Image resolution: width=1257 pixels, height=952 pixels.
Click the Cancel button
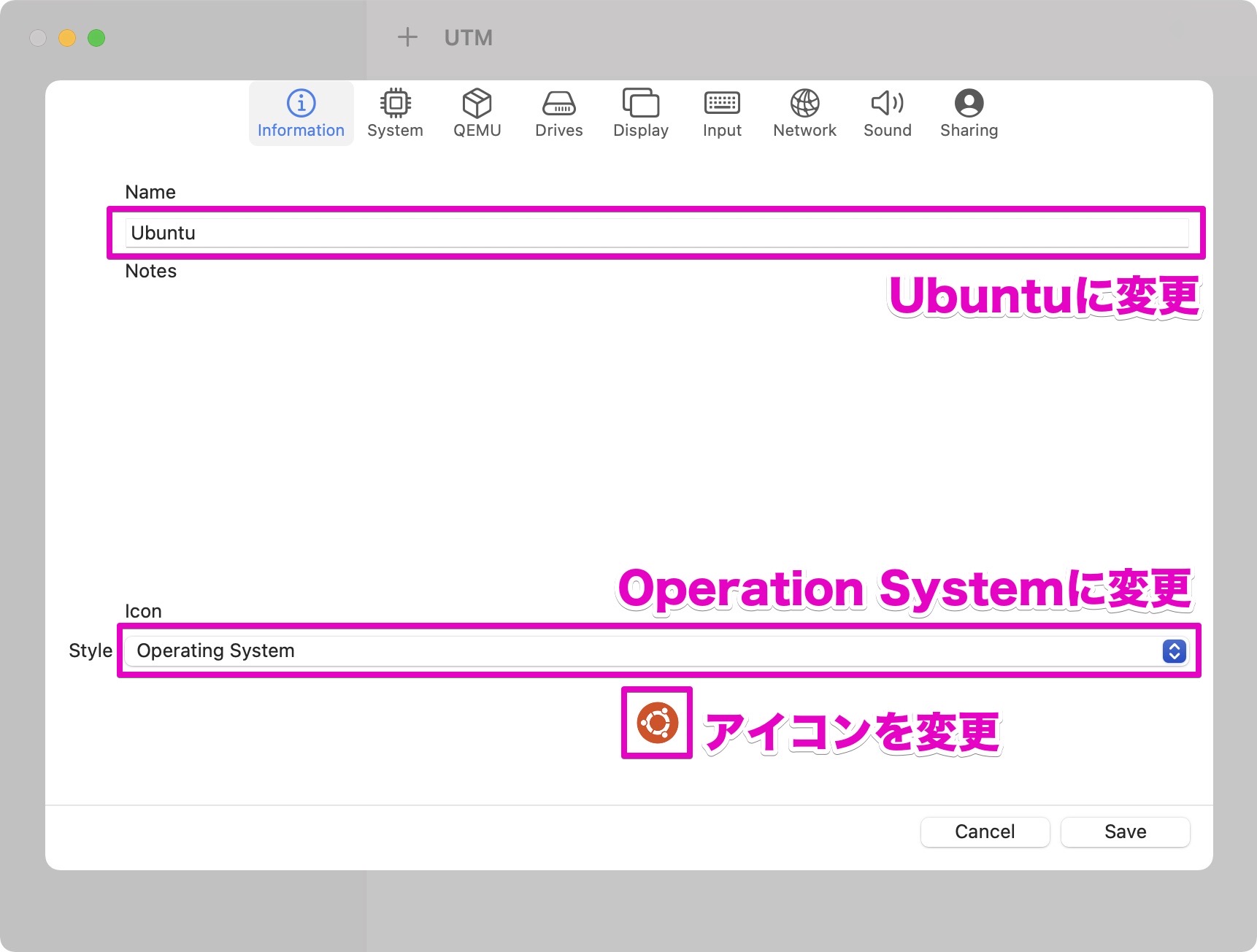pyautogui.click(x=985, y=832)
